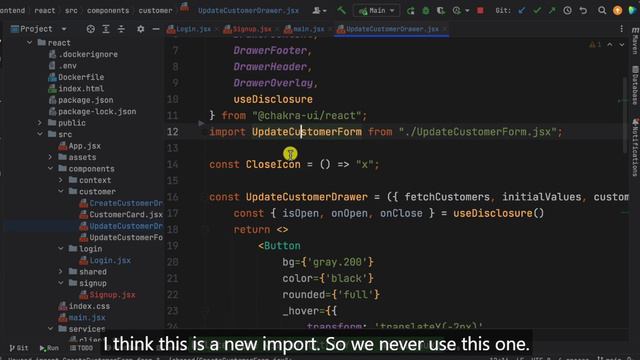This screenshot has width=640, height=360.
Task: Commit changes using the Git checkmark
Action: tap(537, 11)
